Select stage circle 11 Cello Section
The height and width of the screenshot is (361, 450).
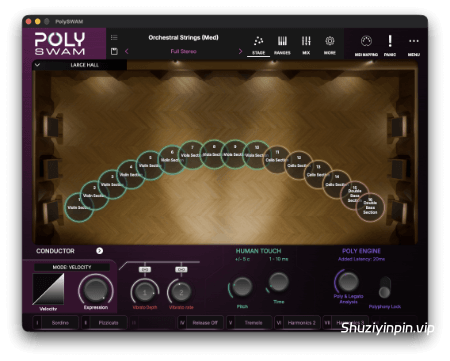pos(277,160)
